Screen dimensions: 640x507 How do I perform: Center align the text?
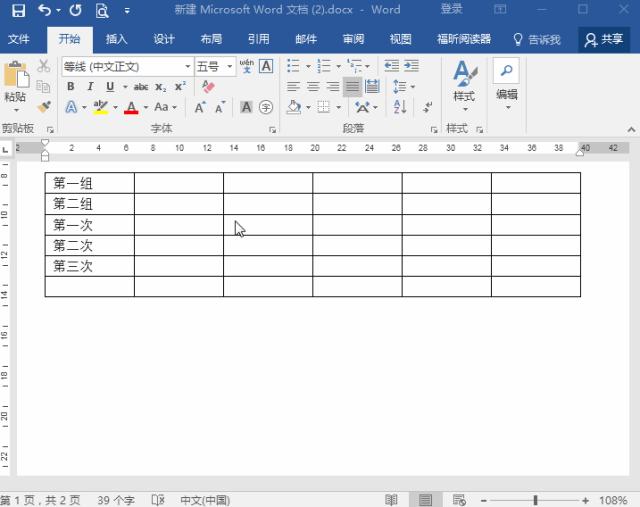click(313, 87)
